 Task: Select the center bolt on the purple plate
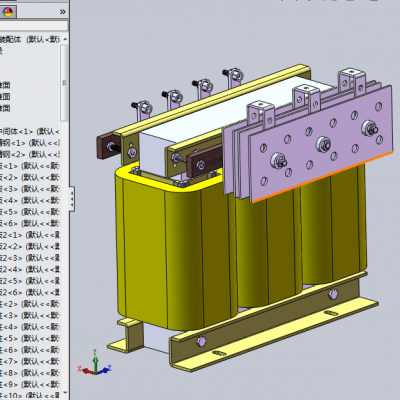323,144
